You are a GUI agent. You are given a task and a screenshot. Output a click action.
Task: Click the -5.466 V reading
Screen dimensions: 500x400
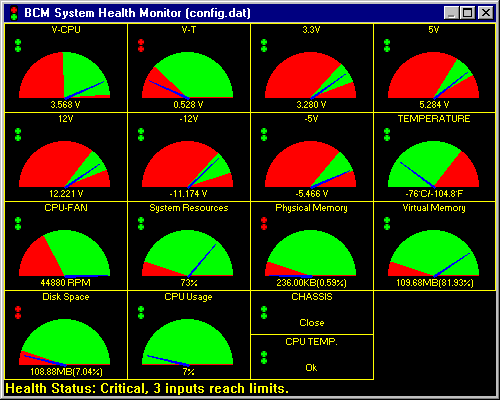tap(312, 194)
